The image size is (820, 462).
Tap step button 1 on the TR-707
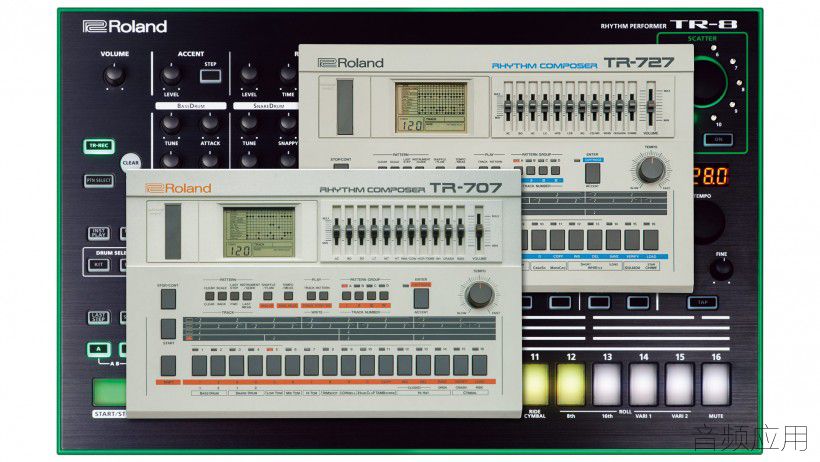[199, 365]
